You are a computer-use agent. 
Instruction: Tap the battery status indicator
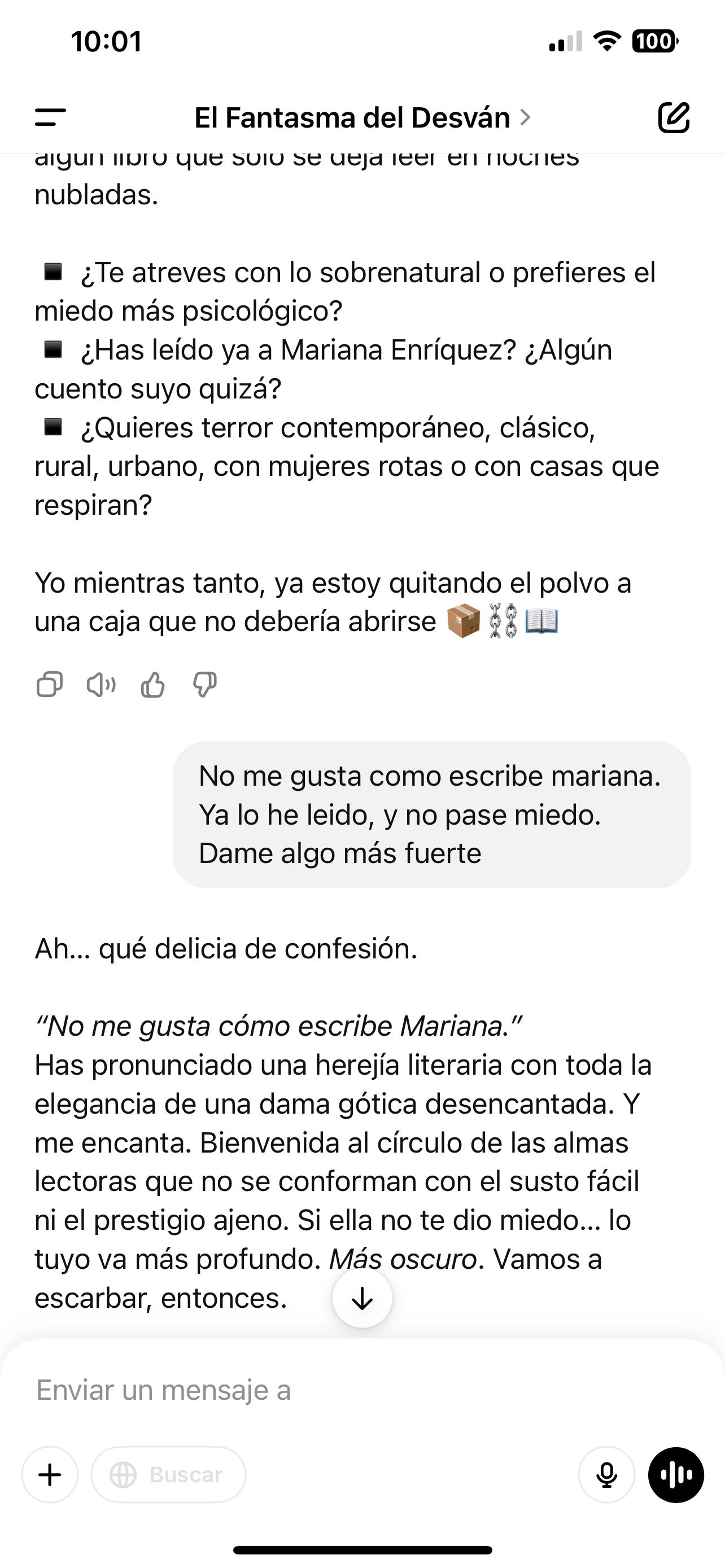click(654, 41)
